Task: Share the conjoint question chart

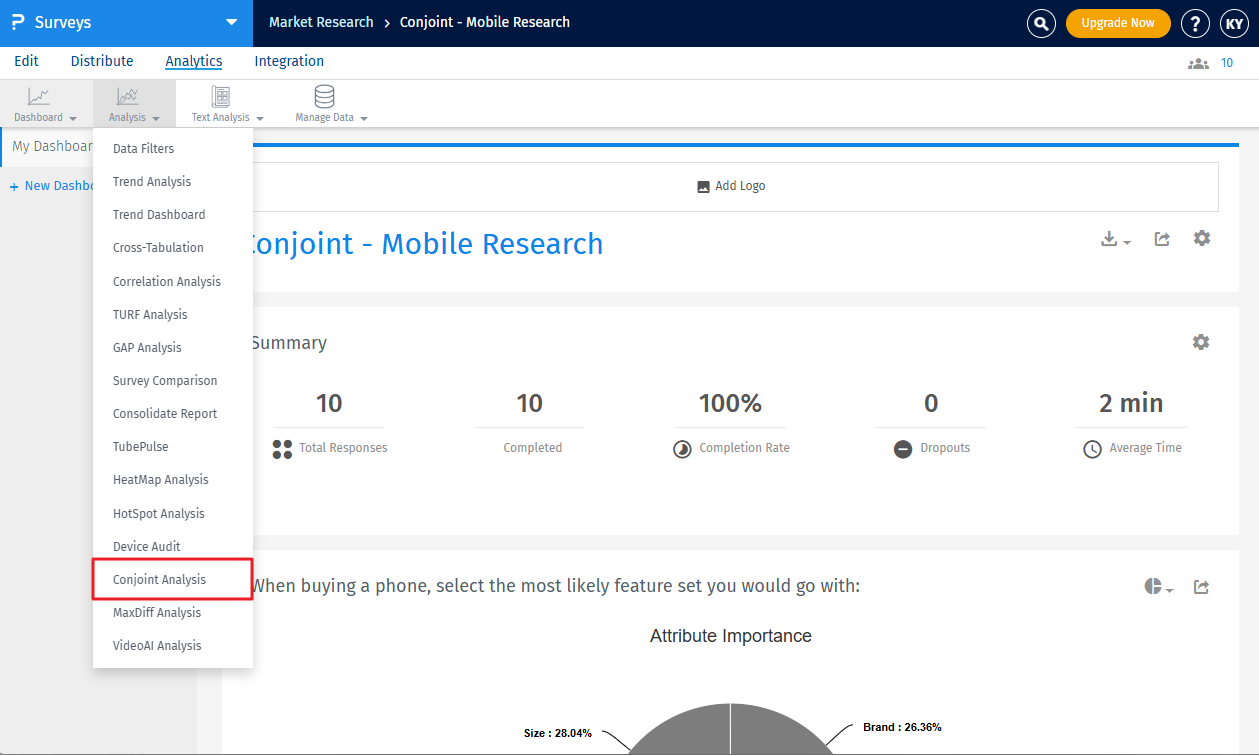Action: [1201, 587]
